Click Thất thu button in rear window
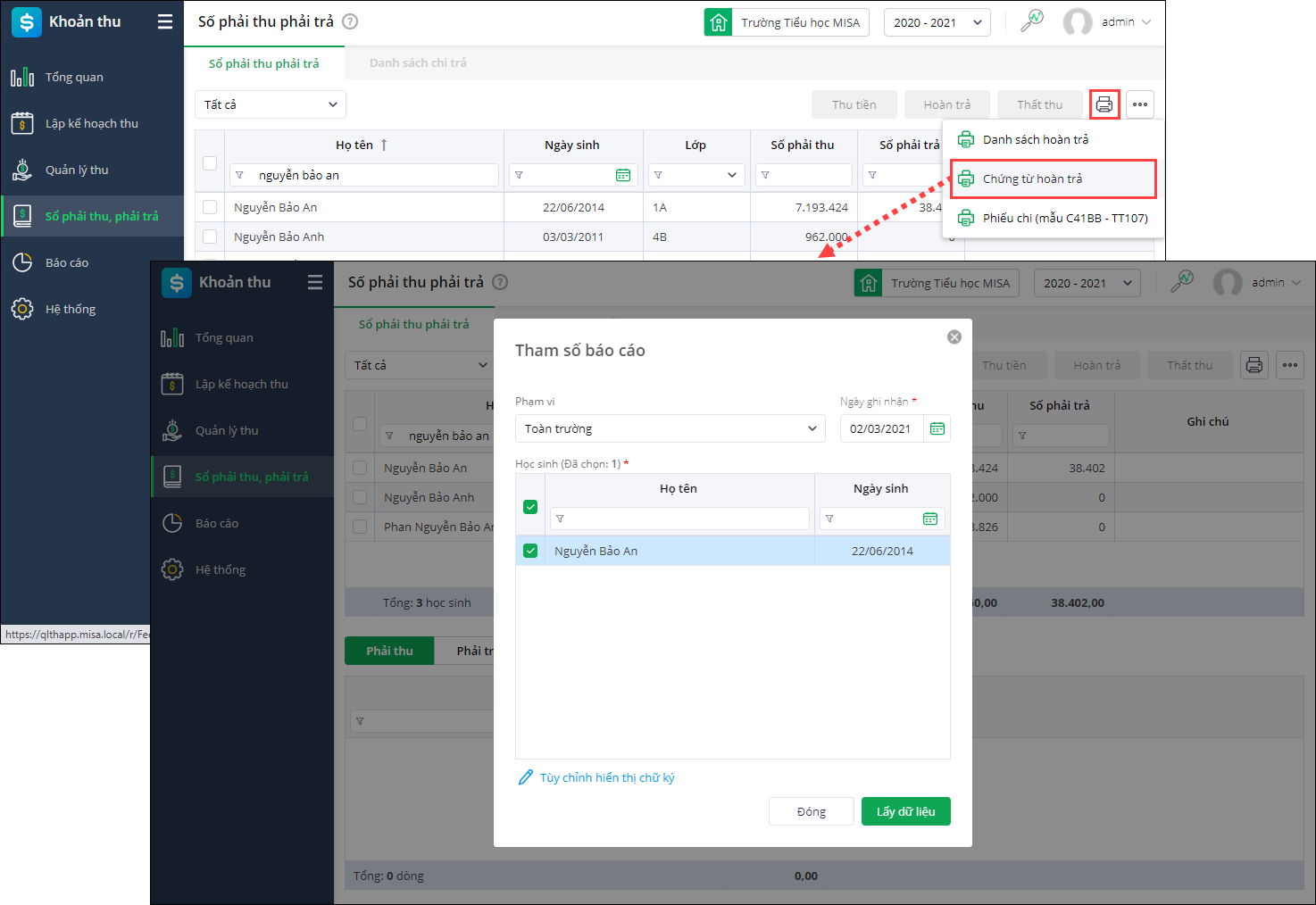The height and width of the screenshot is (905, 1316). point(1040,104)
